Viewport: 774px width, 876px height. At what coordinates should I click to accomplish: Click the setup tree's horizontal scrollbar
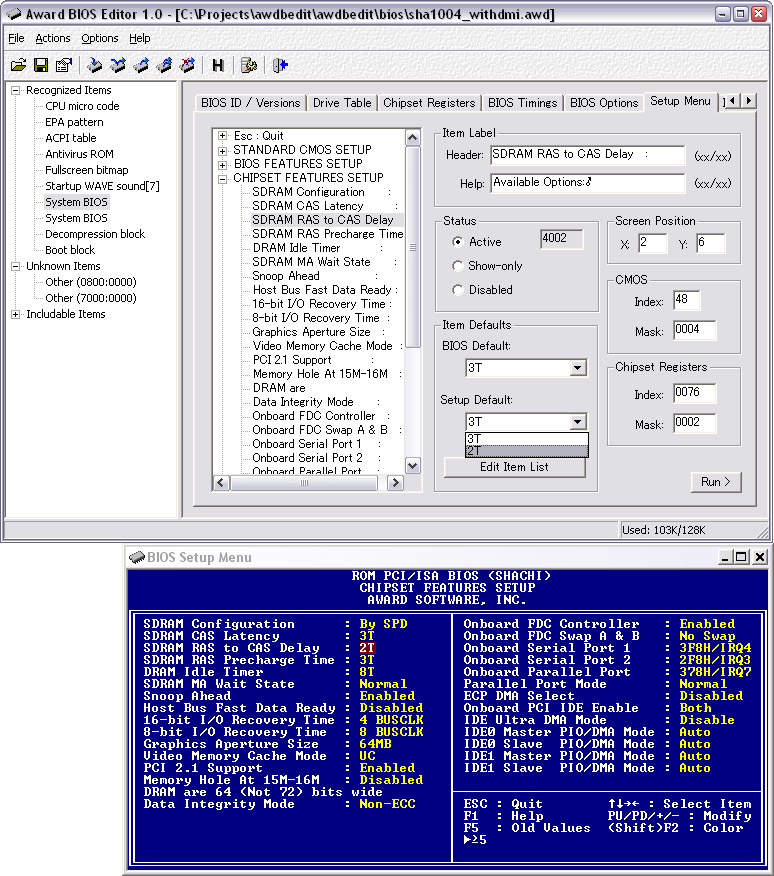(x=305, y=483)
